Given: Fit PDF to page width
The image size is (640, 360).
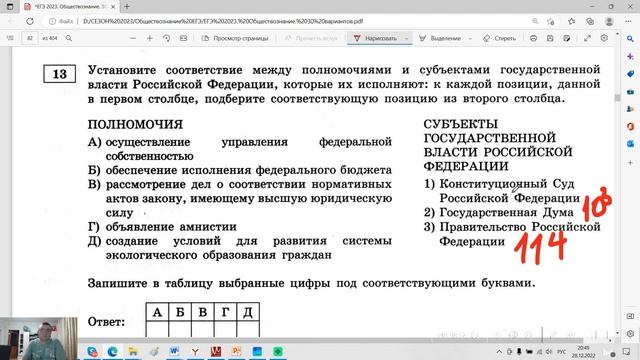Looking at the screenshot, I should (x=183, y=38).
